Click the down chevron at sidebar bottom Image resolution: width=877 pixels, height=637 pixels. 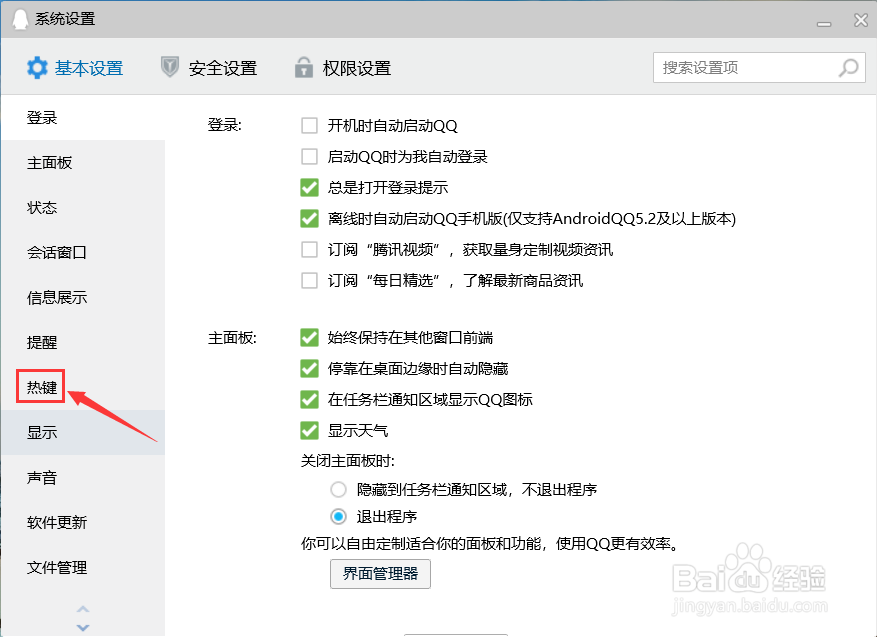click(x=82, y=625)
